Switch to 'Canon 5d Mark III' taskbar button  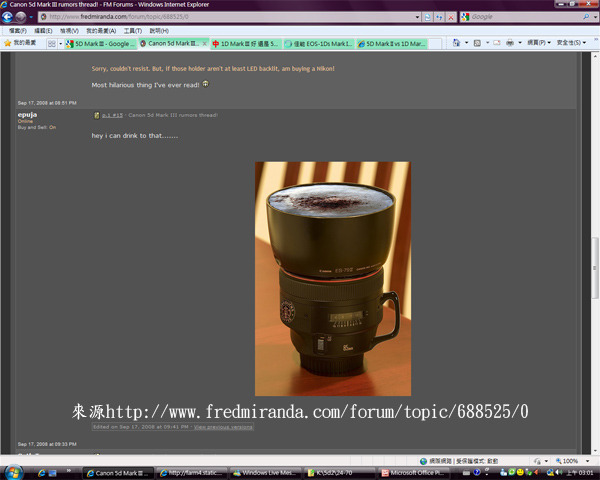pos(119,473)
